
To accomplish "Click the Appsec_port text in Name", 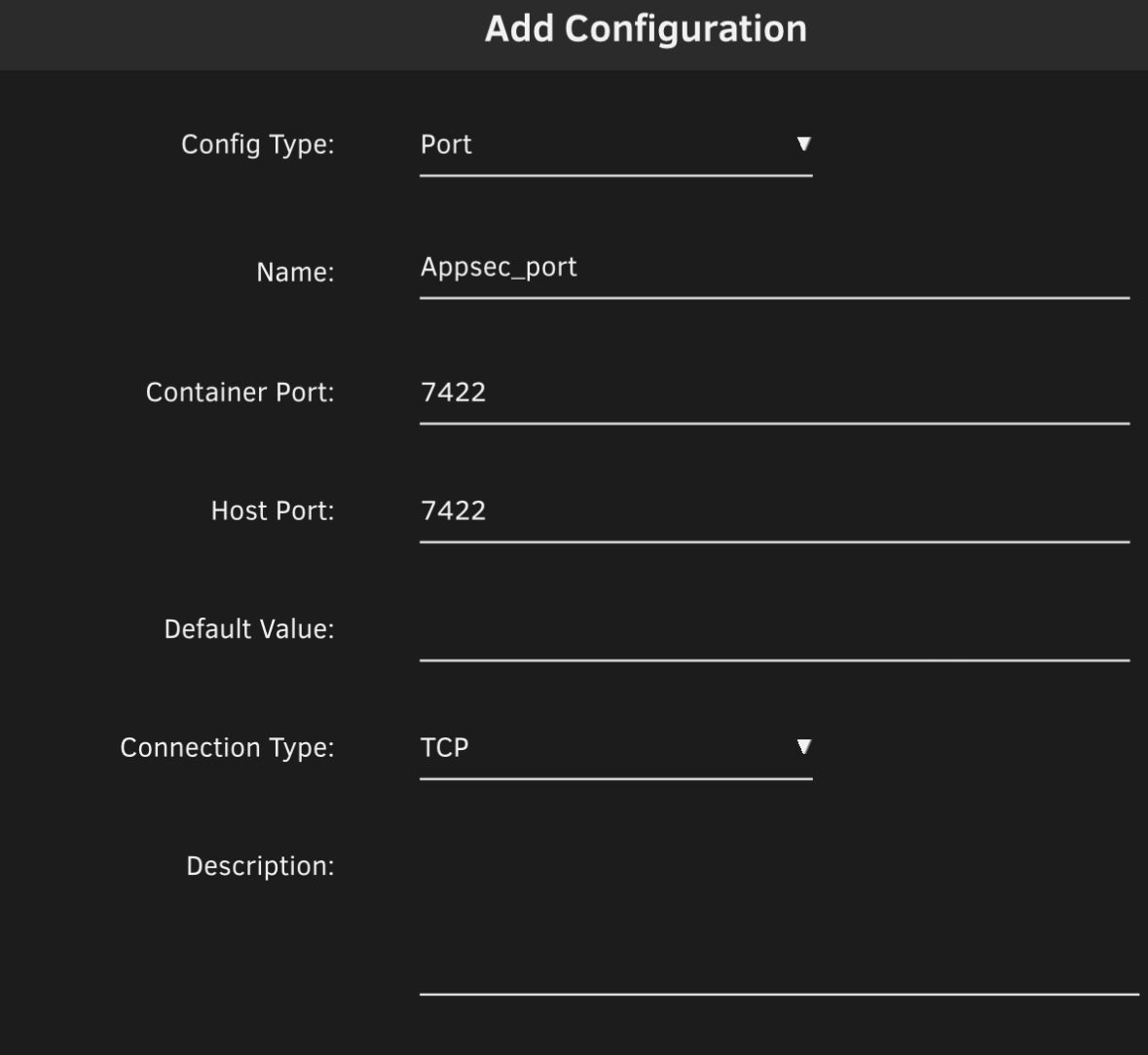I will coord(499,268).
